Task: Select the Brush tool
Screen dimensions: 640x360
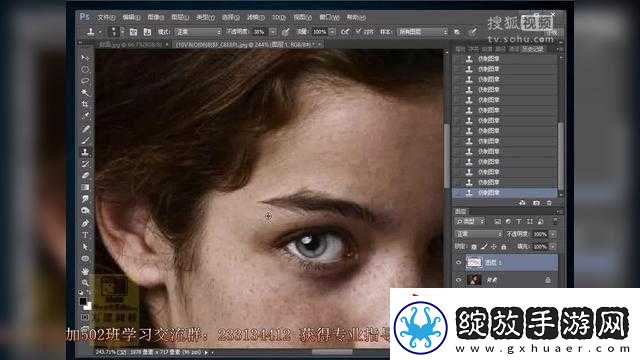Action: 85,141
